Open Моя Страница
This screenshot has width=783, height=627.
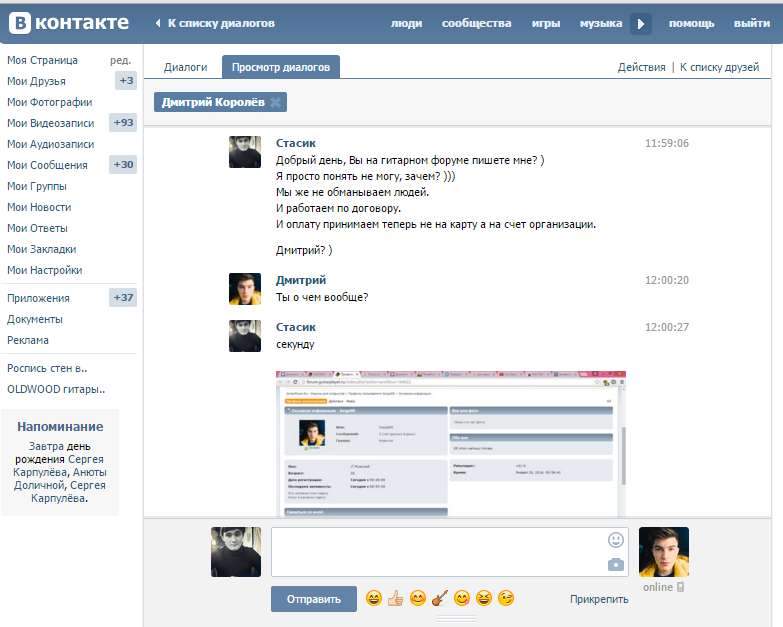click(x=42, y=60)
